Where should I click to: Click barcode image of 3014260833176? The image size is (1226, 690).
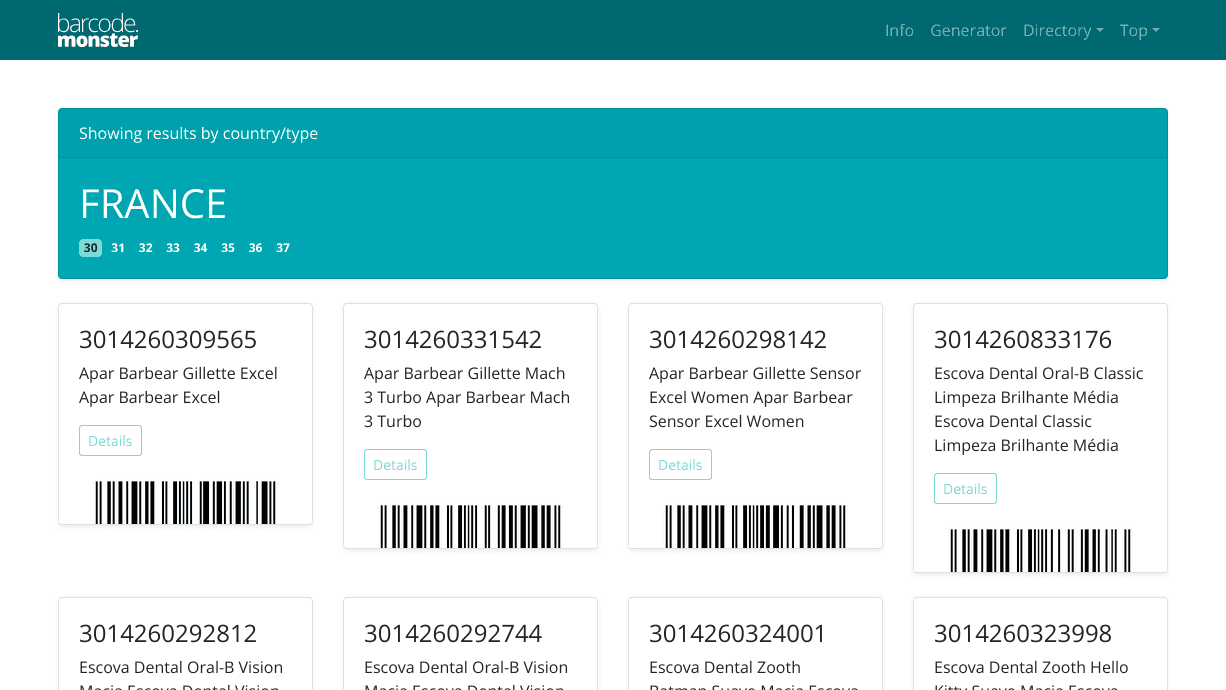(x=1040, y=550)
